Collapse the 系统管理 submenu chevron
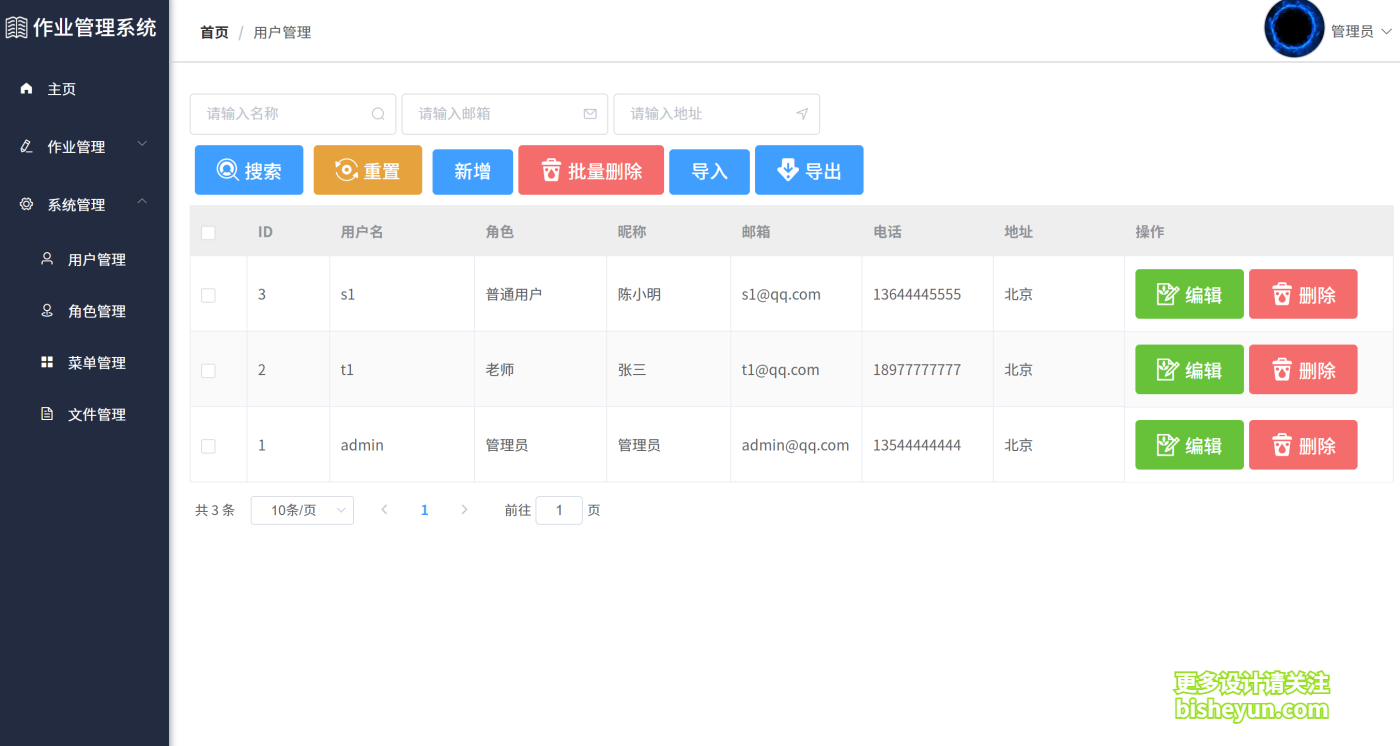 (x=142, y=203)
